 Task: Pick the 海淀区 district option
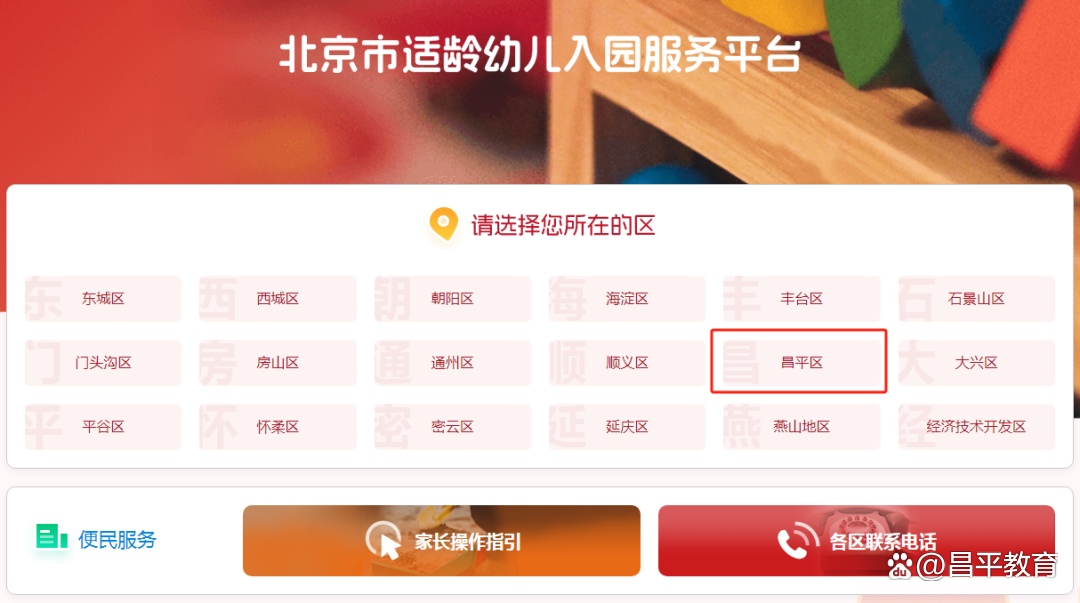pos(627,298)
